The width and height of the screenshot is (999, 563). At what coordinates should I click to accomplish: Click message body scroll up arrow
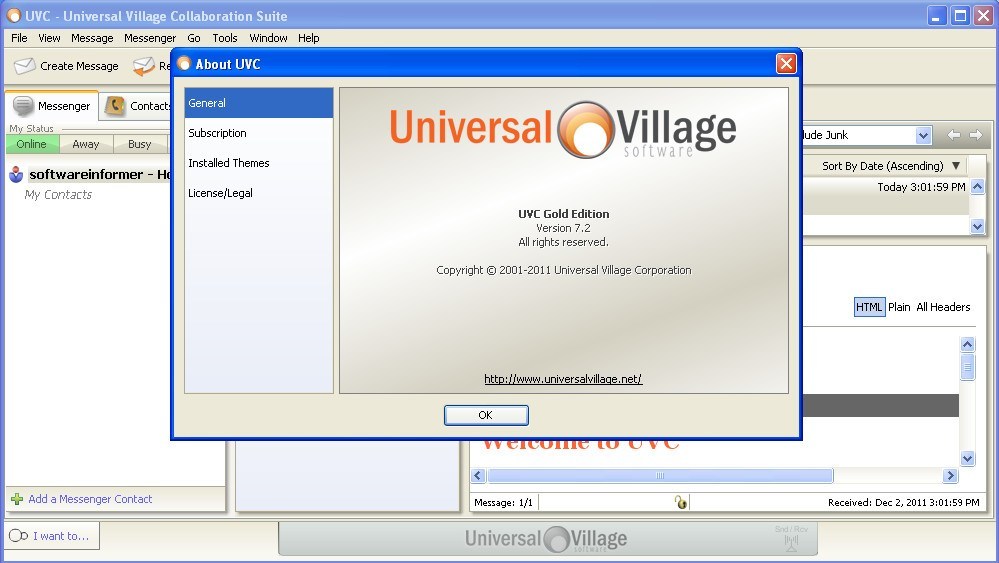coord(967,345)
